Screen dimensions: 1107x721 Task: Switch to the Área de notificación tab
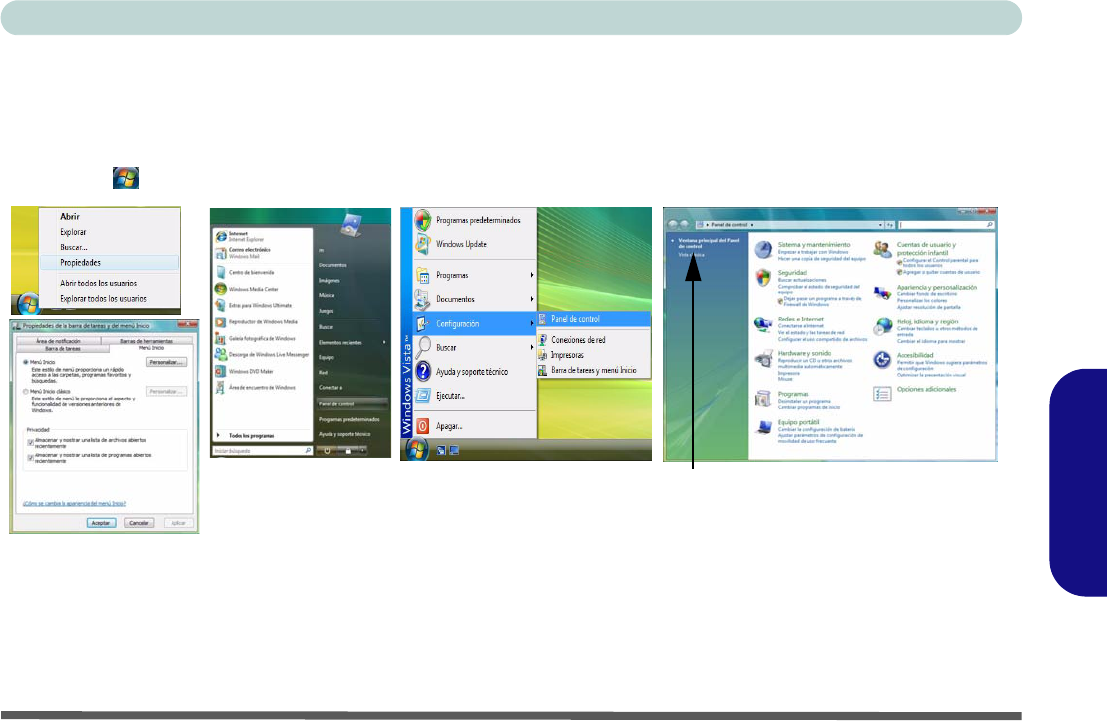coord(59,340)
